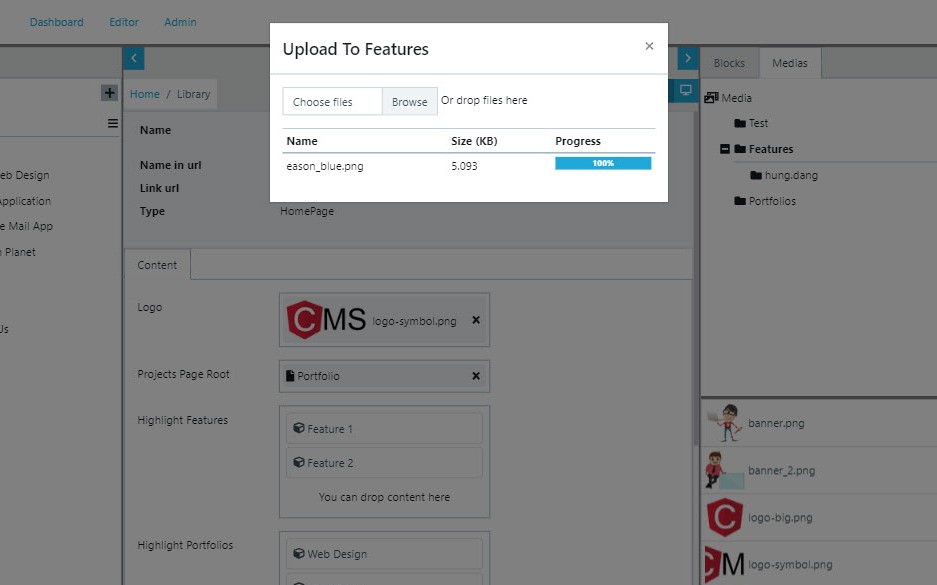
Task: Navigate to Home via the breadcrumb link
Action: click(x=144, y=93)
